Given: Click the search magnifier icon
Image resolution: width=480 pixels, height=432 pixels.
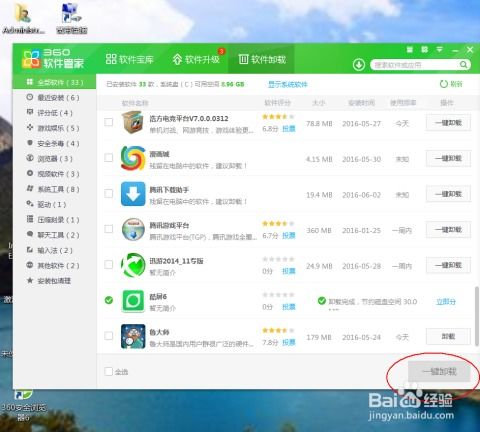Looking at the screenshot, I should (x=463, y=64).
